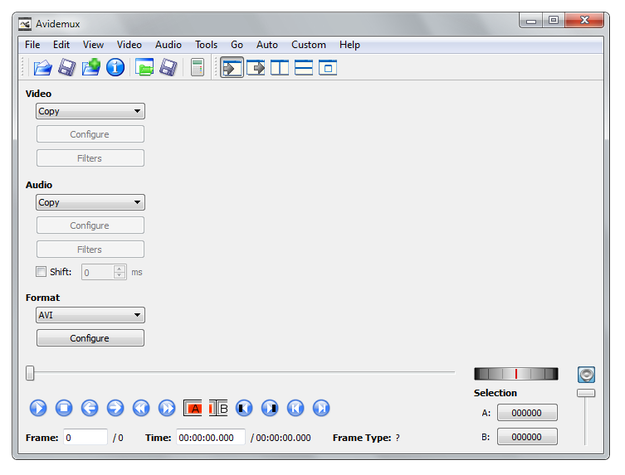Click Filters under the Video section
Screen dimensions: 625x475
coord(90,158)
